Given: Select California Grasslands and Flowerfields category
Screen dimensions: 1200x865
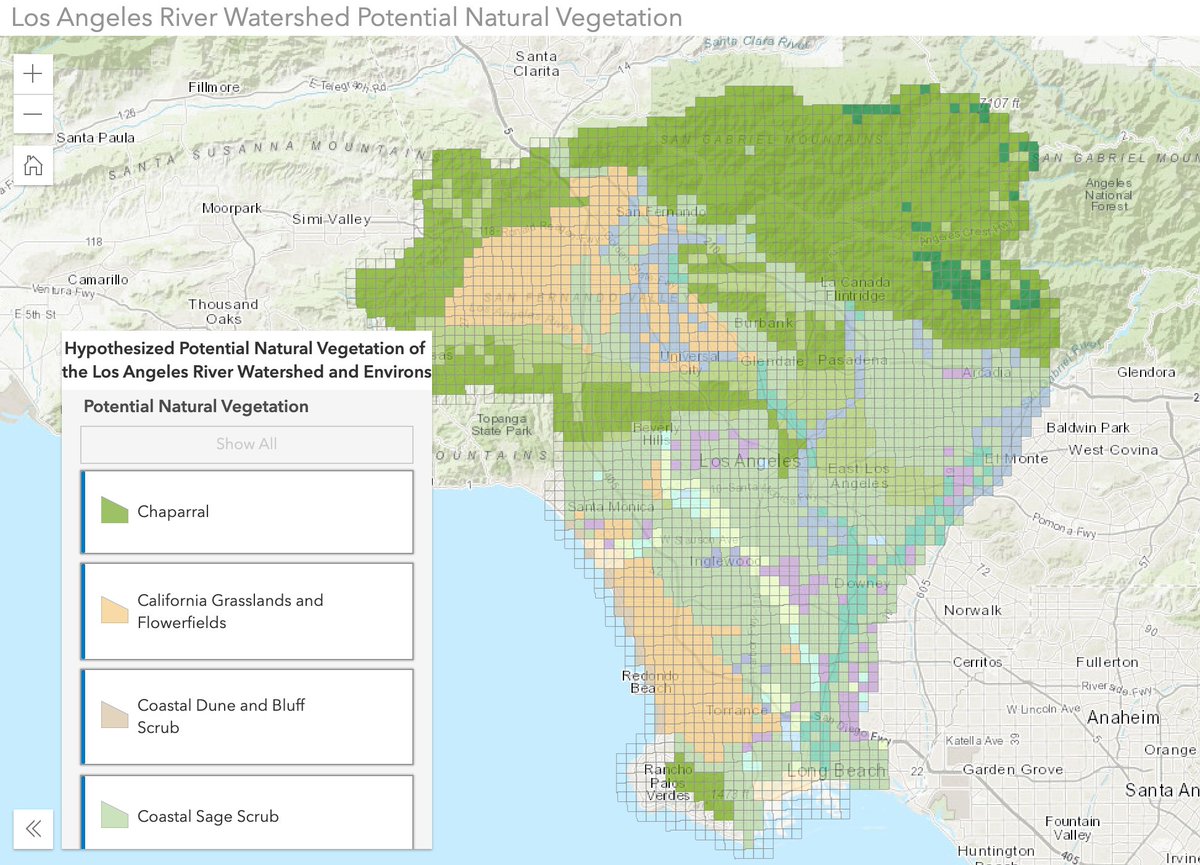Looking at the screenshot, I should 247,611.
